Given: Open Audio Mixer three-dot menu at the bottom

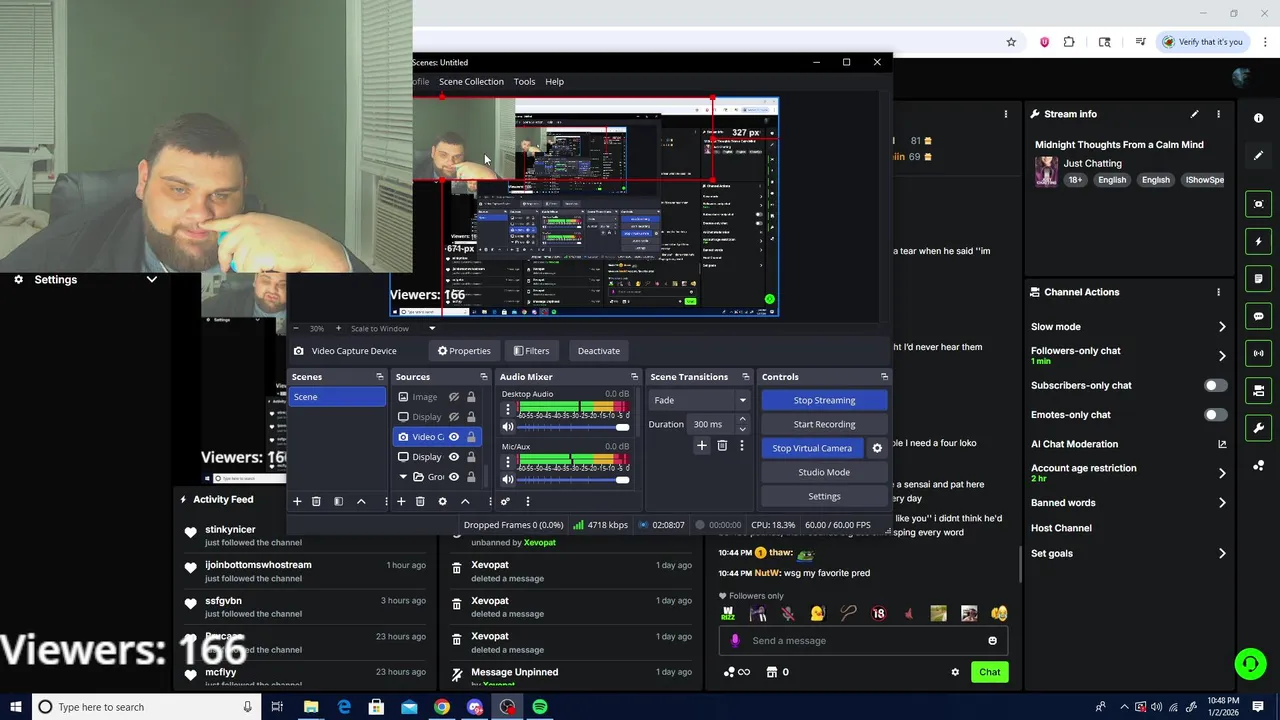Looking at the screenshot, I should click(527, 501).
